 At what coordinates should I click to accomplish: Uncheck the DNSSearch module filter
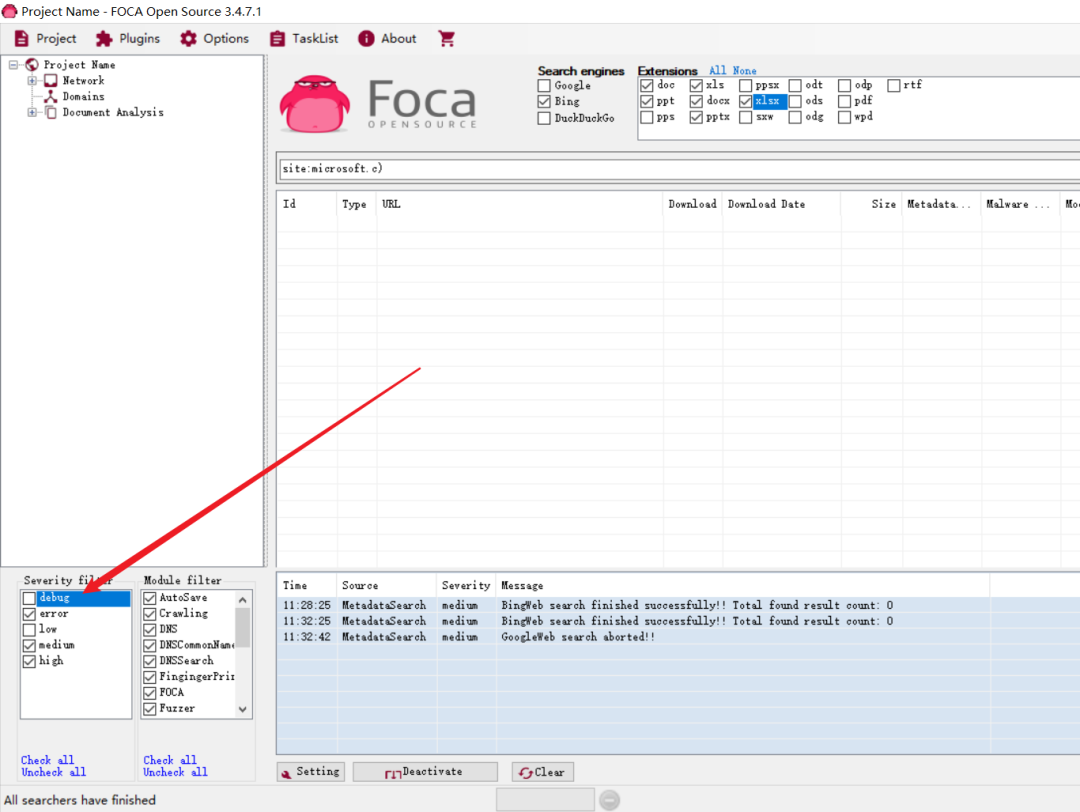click(149, 661)
